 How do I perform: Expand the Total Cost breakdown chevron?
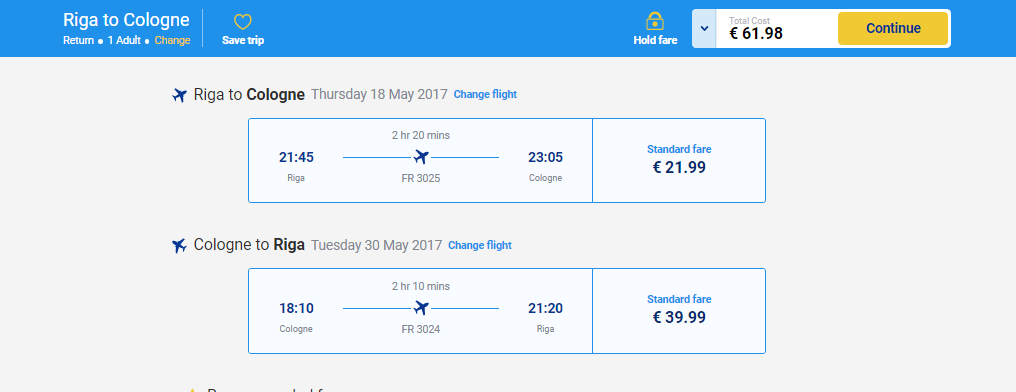(704, 29)
